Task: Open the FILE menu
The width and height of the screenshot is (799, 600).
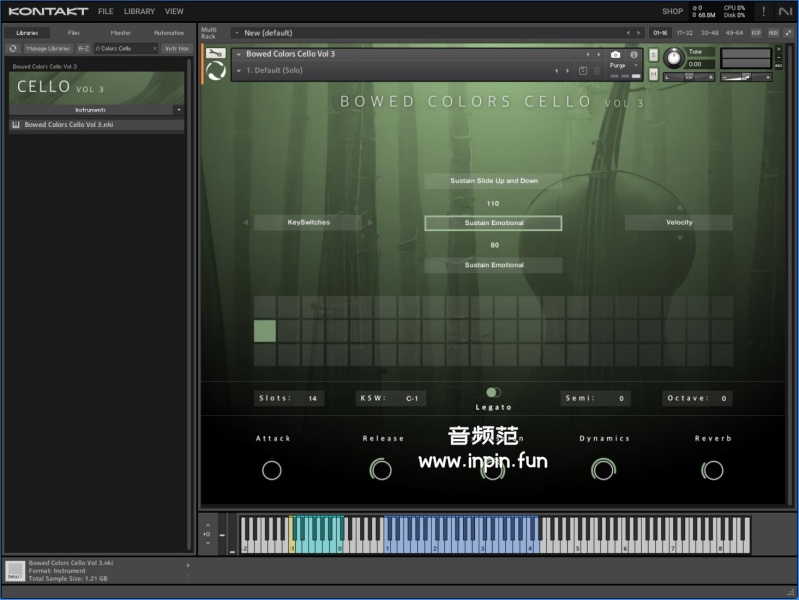Action: [x=105, y=11]
